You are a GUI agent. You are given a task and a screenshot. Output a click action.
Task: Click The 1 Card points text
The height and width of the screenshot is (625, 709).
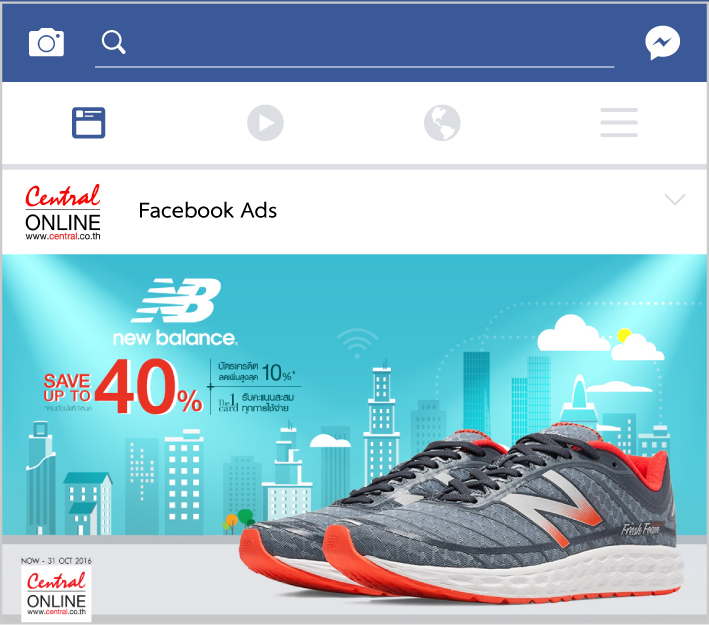pos(256,402)
